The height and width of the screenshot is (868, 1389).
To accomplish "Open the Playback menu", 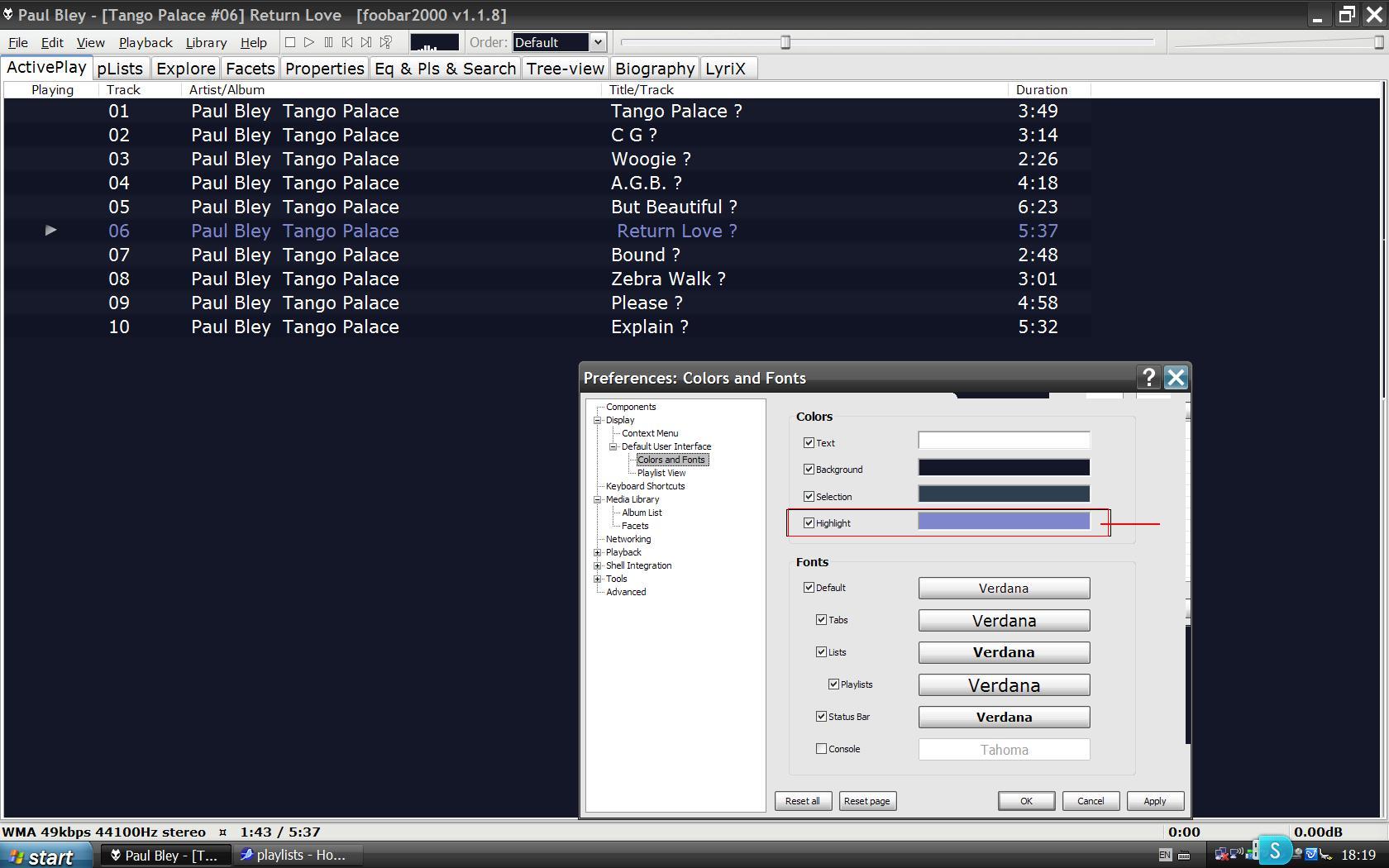I will [x=146, y=42].
